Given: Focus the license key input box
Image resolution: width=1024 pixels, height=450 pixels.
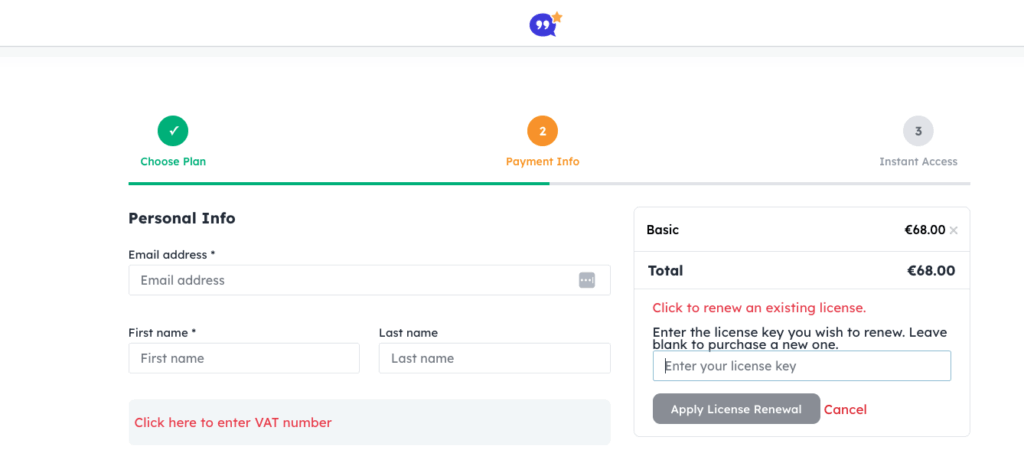Looking at the screenshot, I should click(x=802, y=366).
